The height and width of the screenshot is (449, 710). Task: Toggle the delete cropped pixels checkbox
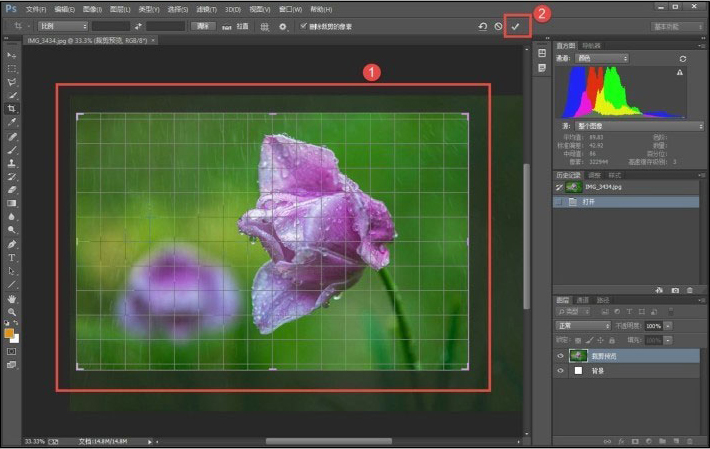pyautogui.click(x=303, y=26)
